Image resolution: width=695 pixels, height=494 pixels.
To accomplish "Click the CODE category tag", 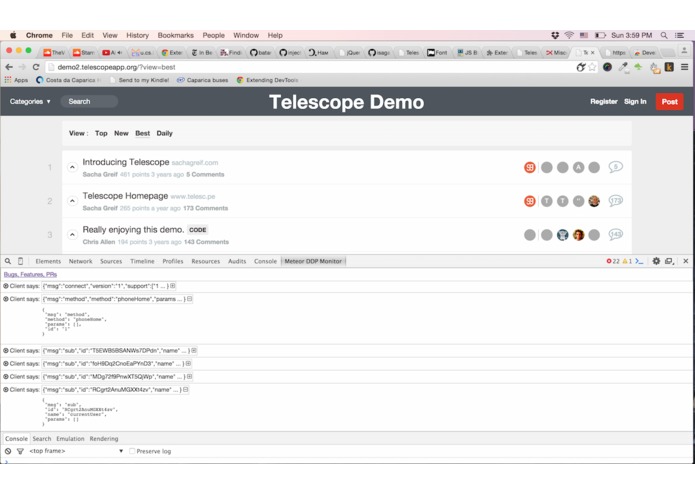I will [x=198, y=230].
